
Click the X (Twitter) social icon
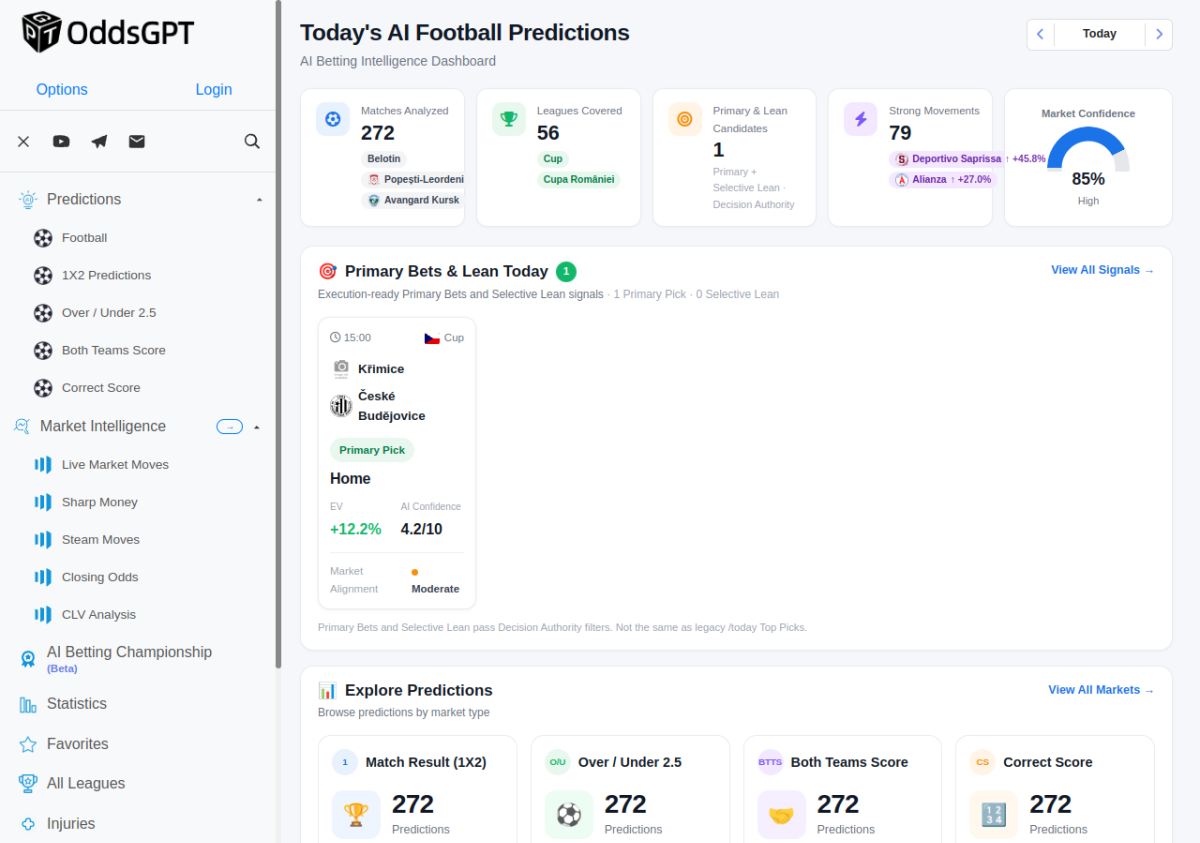(24, 142)
